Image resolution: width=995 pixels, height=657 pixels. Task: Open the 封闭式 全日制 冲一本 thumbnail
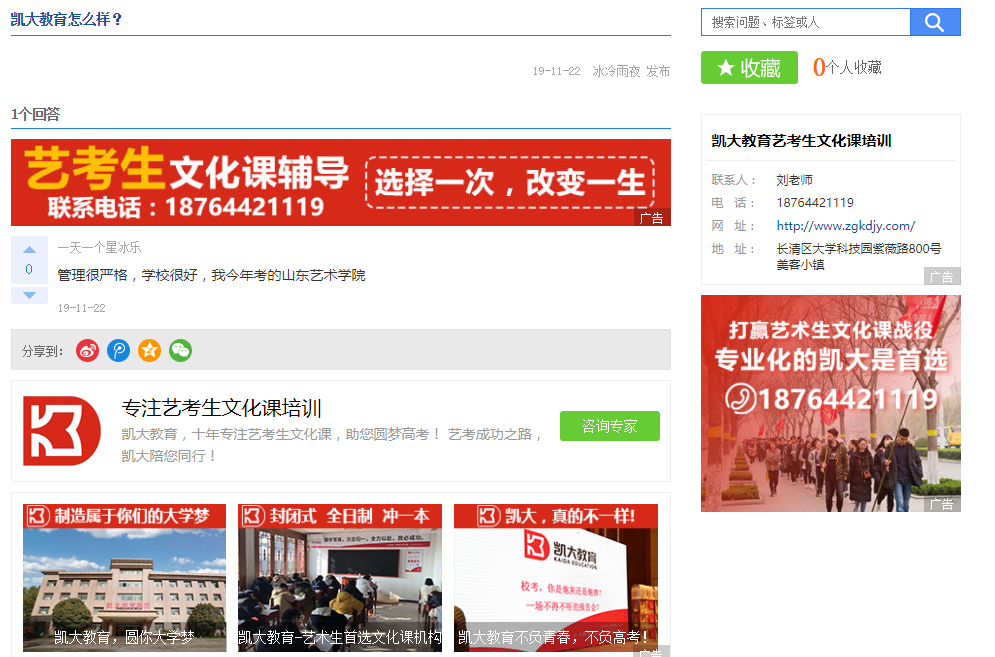[340, 578]
